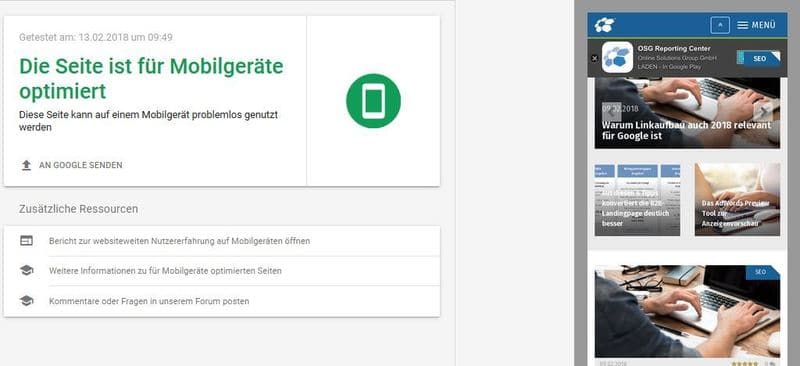The height and width of the screenshot is (366, 800).
Task: Open Warum Linkaufbau auch 2018 relevant article
Action: [686, 130]
